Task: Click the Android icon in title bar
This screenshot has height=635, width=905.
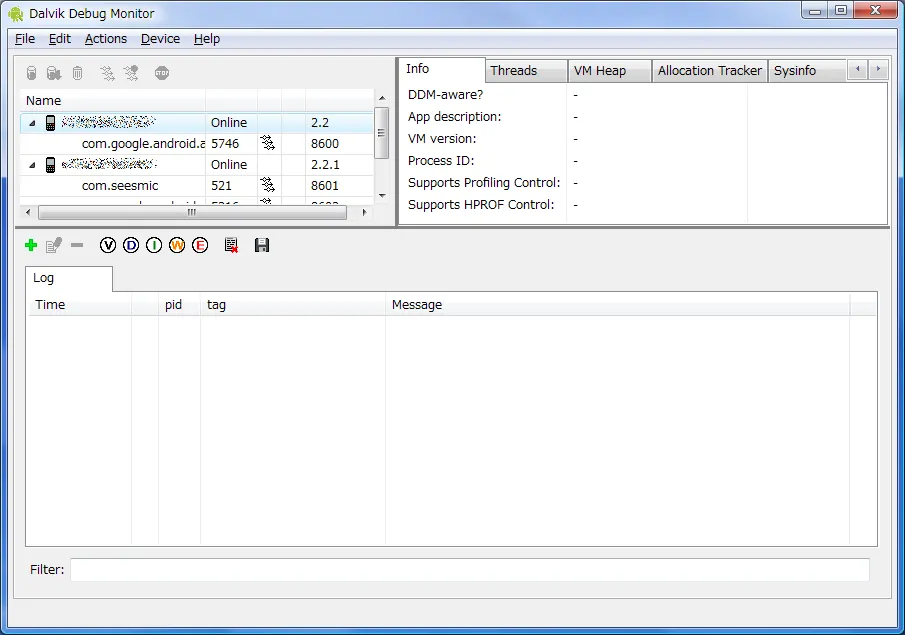Action: (16, 13)
